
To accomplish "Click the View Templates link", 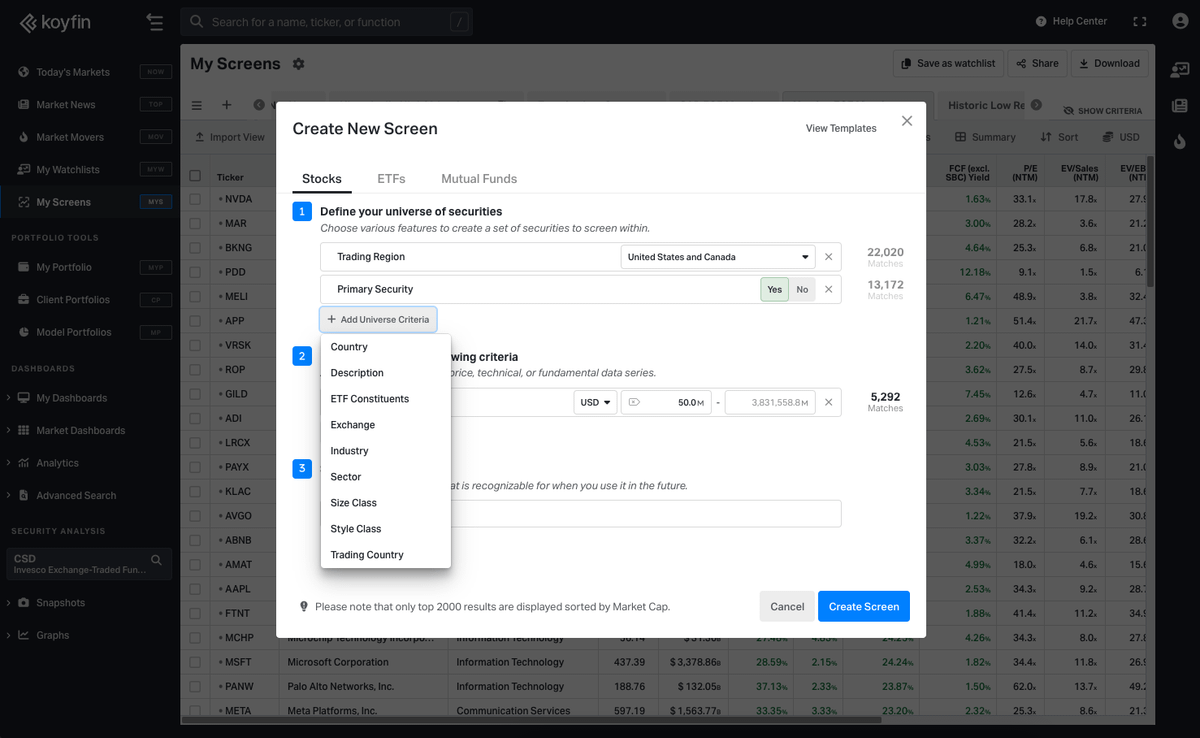I will [x=840, y=128].
